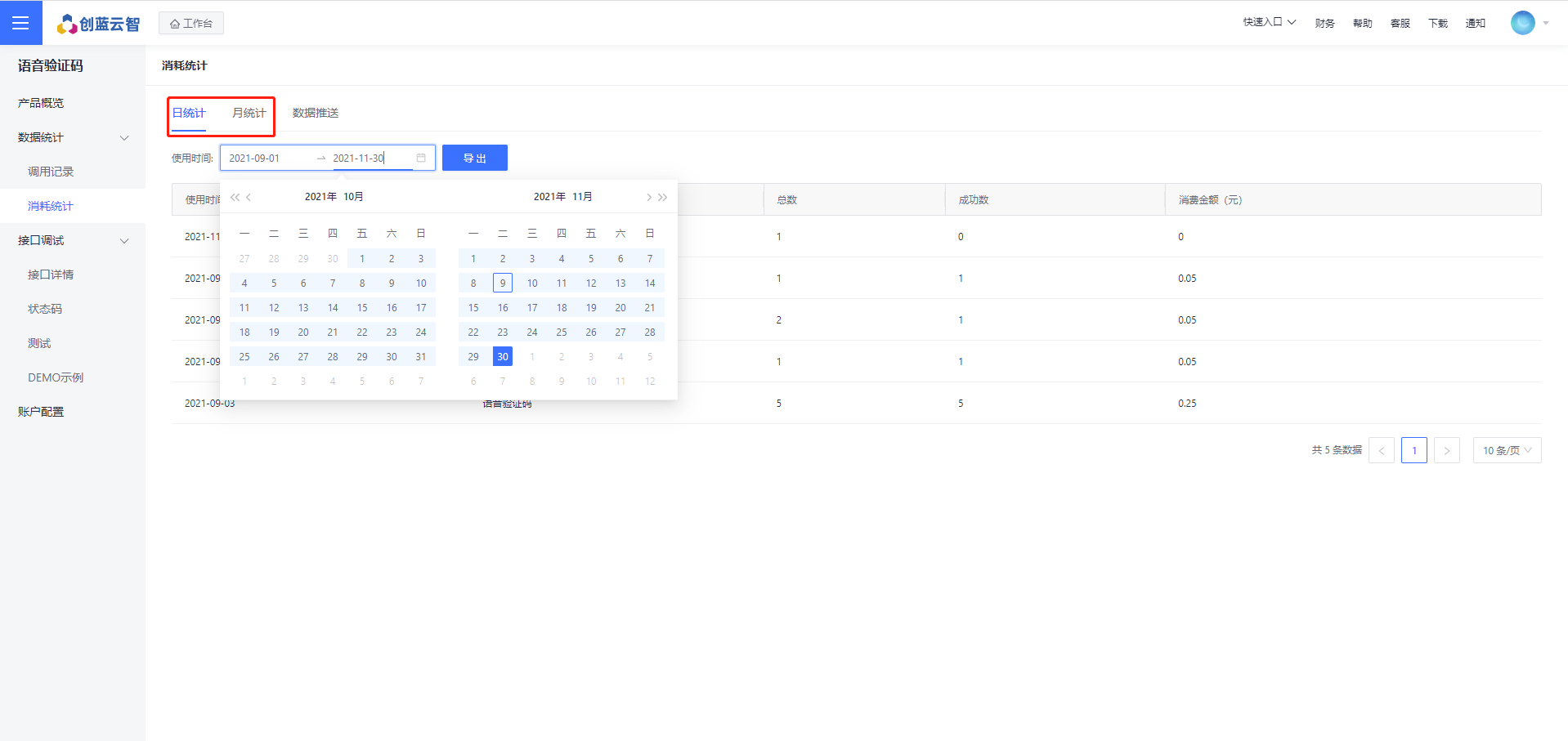Expand the 快速入口 dropdown
This screenshot has height=741, width=1568.
tap(1270, 22)
